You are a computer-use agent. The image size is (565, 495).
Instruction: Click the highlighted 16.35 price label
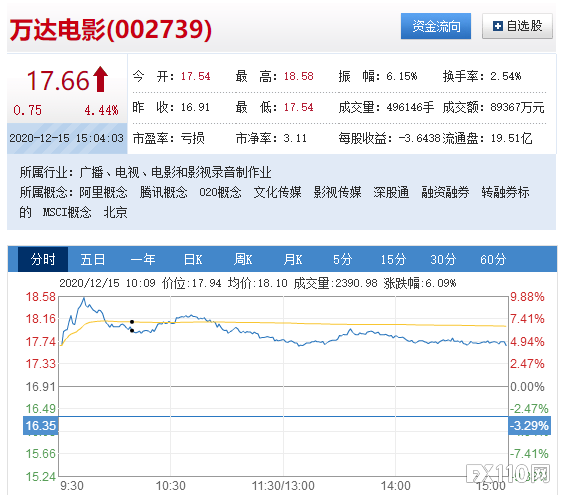[x=40, y=425]
